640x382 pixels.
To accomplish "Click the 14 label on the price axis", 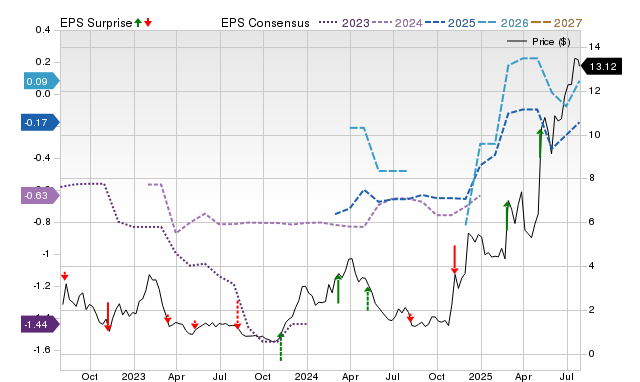I will [x=594, y=47].
